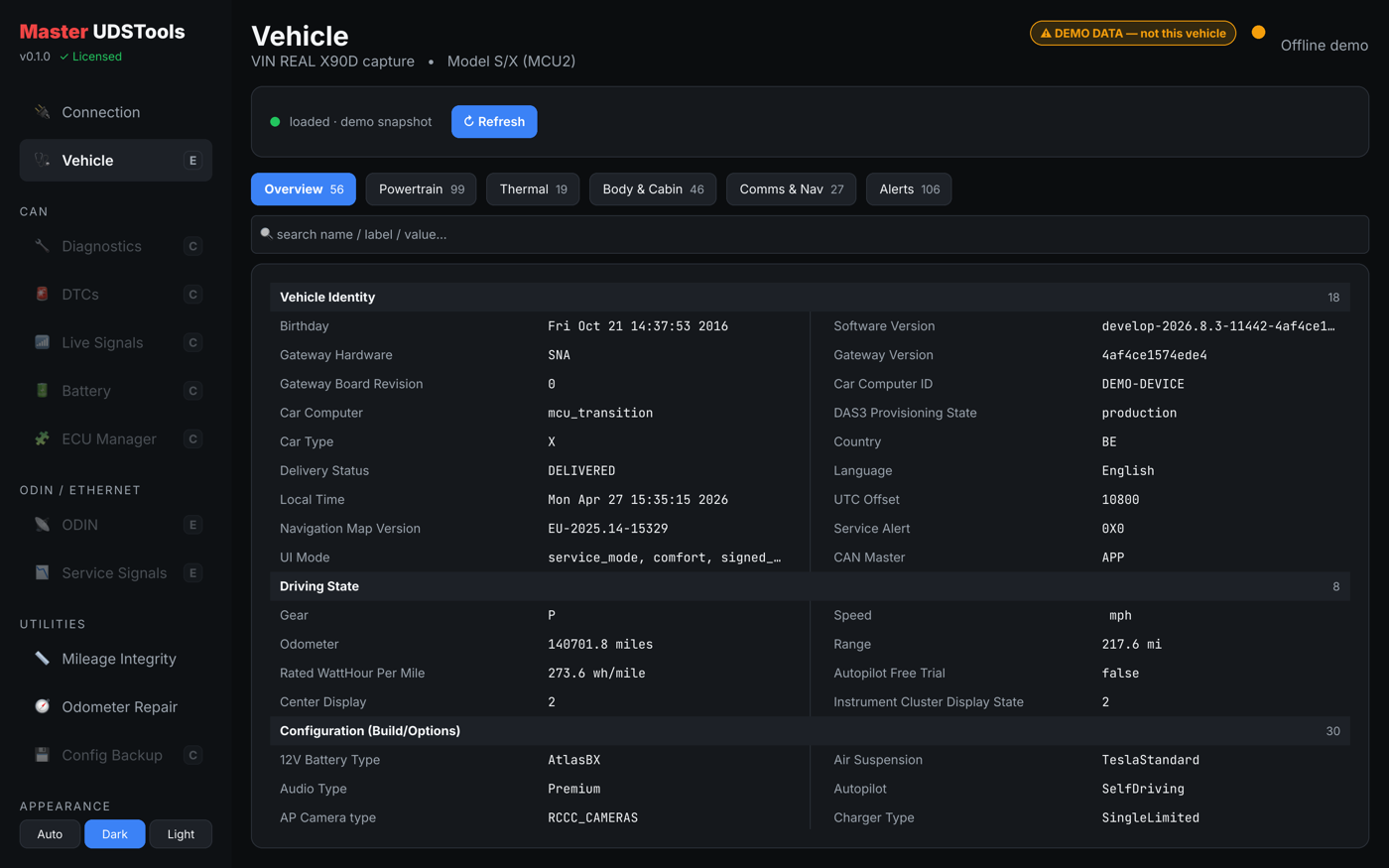
Task: Click the Config Backup floppy icon
Action: coord(42,755)
